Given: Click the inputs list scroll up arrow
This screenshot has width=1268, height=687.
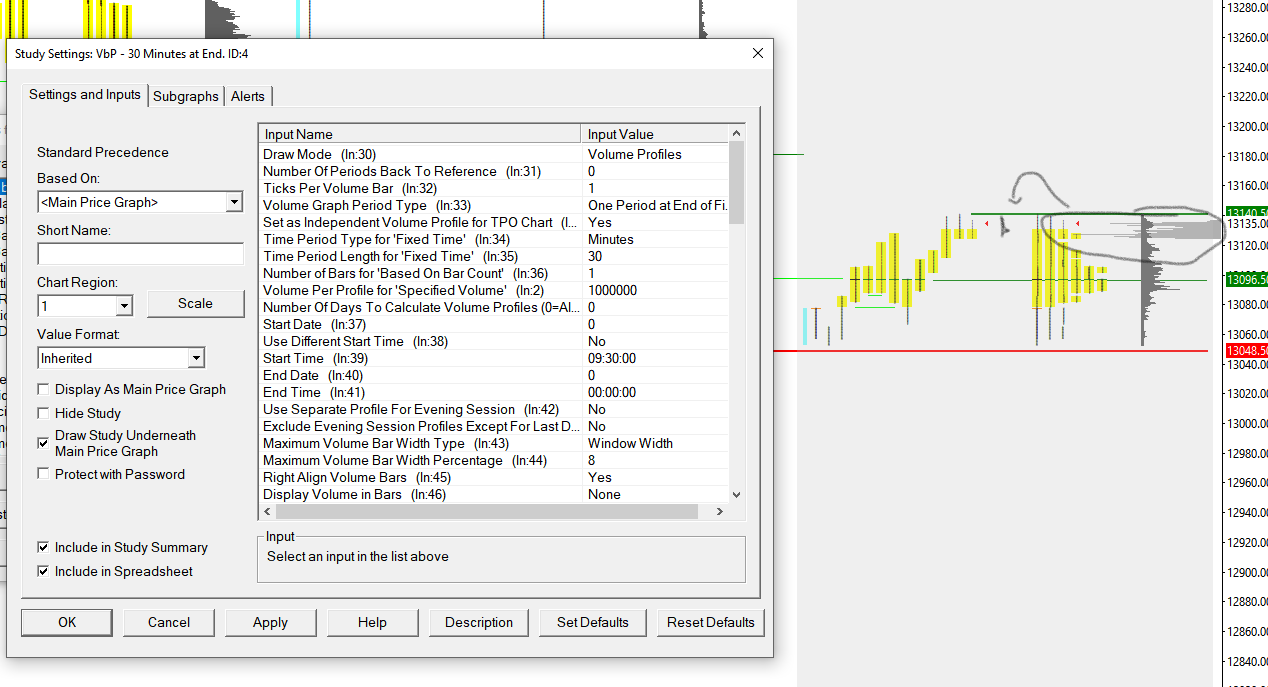Looking at the screenshot, I should pyautogui.click(x=737, y=133).
